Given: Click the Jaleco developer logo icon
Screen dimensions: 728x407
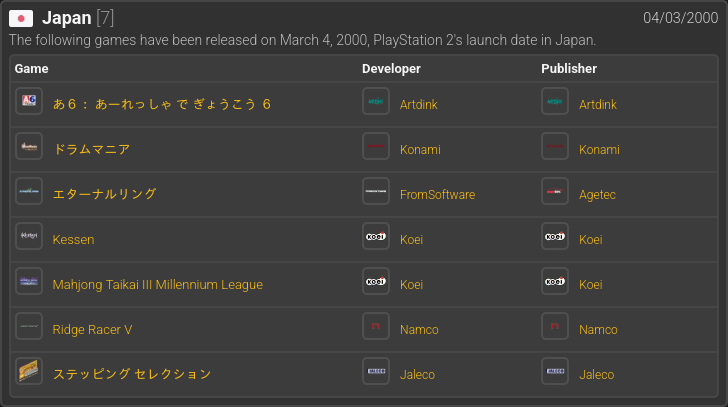Looking at the screenshot, I should point(376,371).
